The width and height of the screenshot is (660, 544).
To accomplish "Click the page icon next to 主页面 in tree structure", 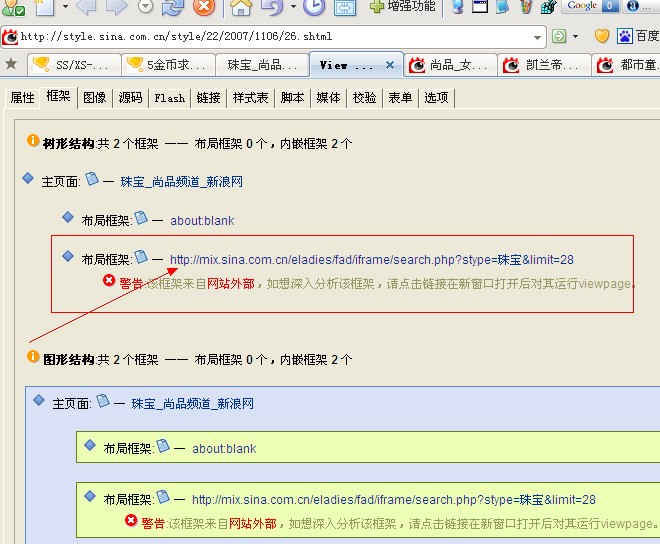I will [92, 179].
